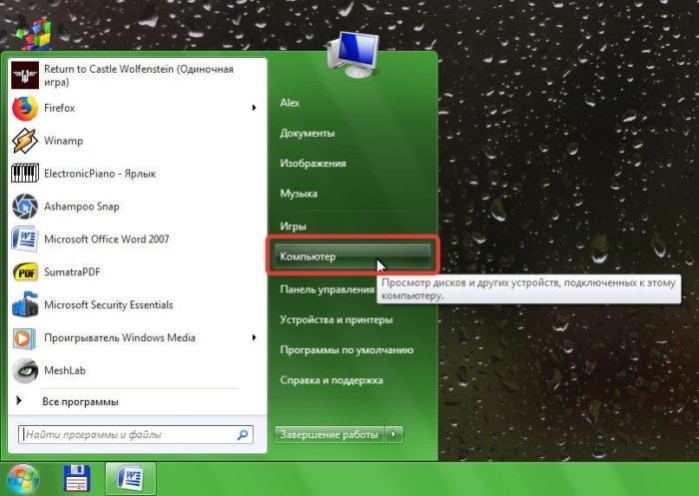Select Microsoft Security Essentials label
The height and width of the screenshot is (496, 699).
tap(108, 305)
